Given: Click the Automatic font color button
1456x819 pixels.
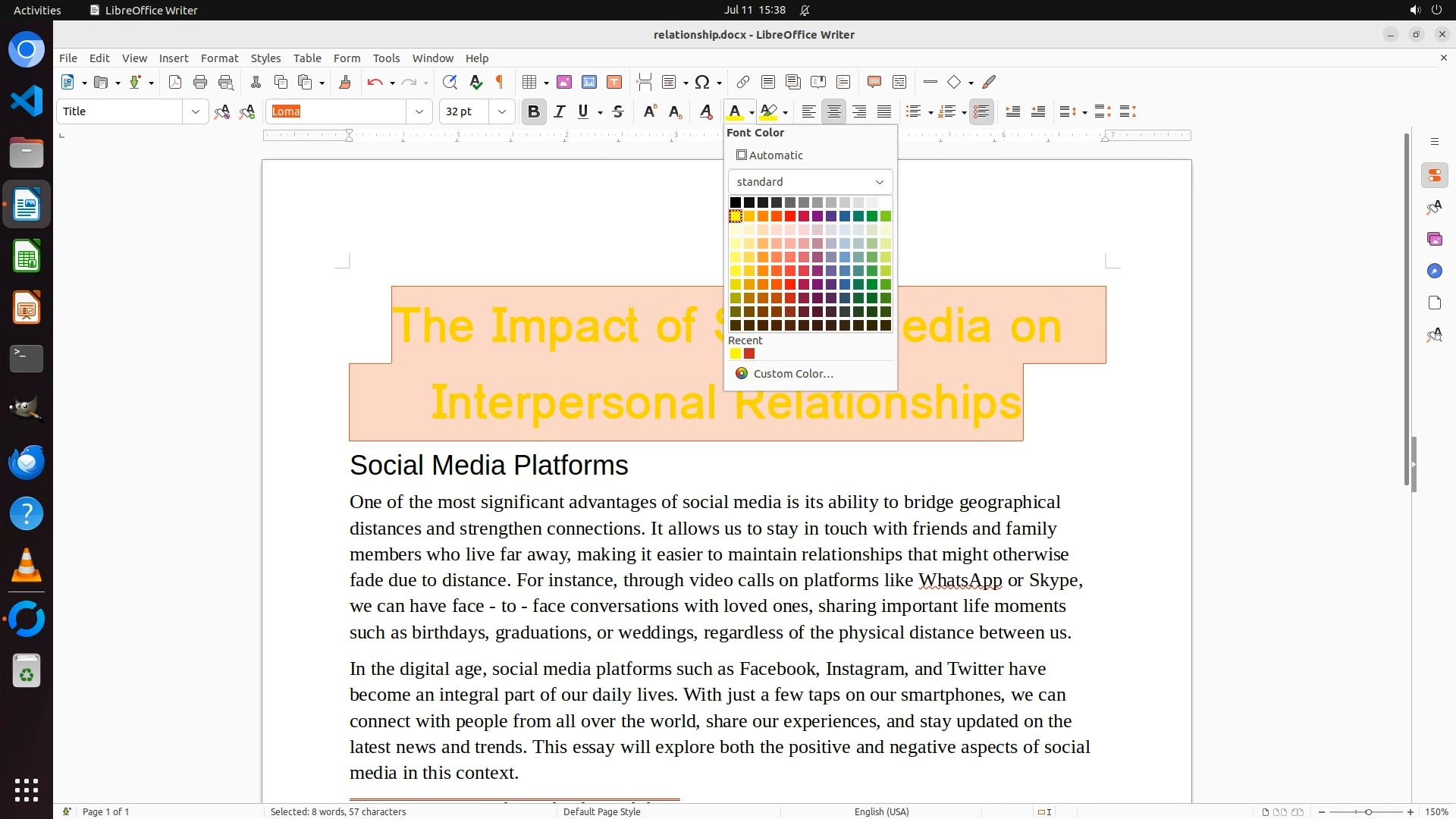Looking at the screenshot, I should click(770, 155).
